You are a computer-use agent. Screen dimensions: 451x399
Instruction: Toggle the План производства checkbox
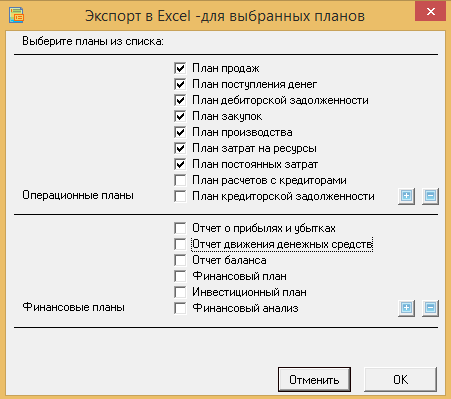coord(180,132)
